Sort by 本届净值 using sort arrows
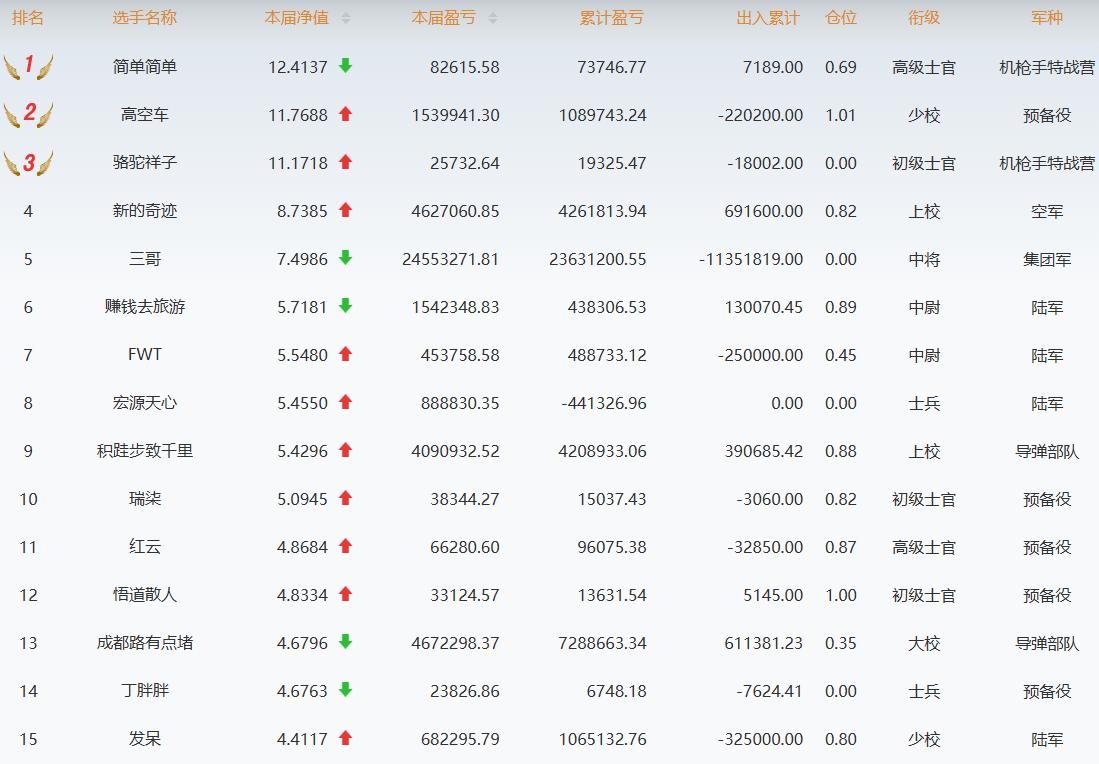Screen dimensions: 1099x764 click(346, 18)
